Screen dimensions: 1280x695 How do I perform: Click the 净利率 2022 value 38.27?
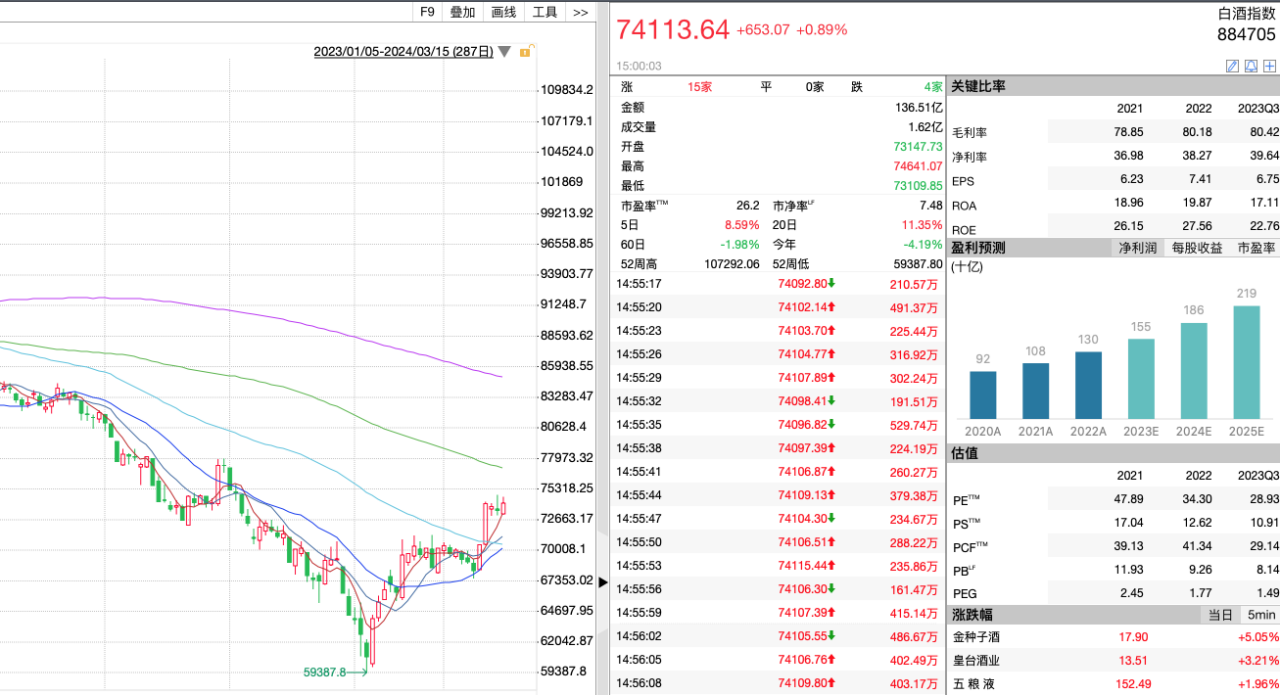point(1197,155)
